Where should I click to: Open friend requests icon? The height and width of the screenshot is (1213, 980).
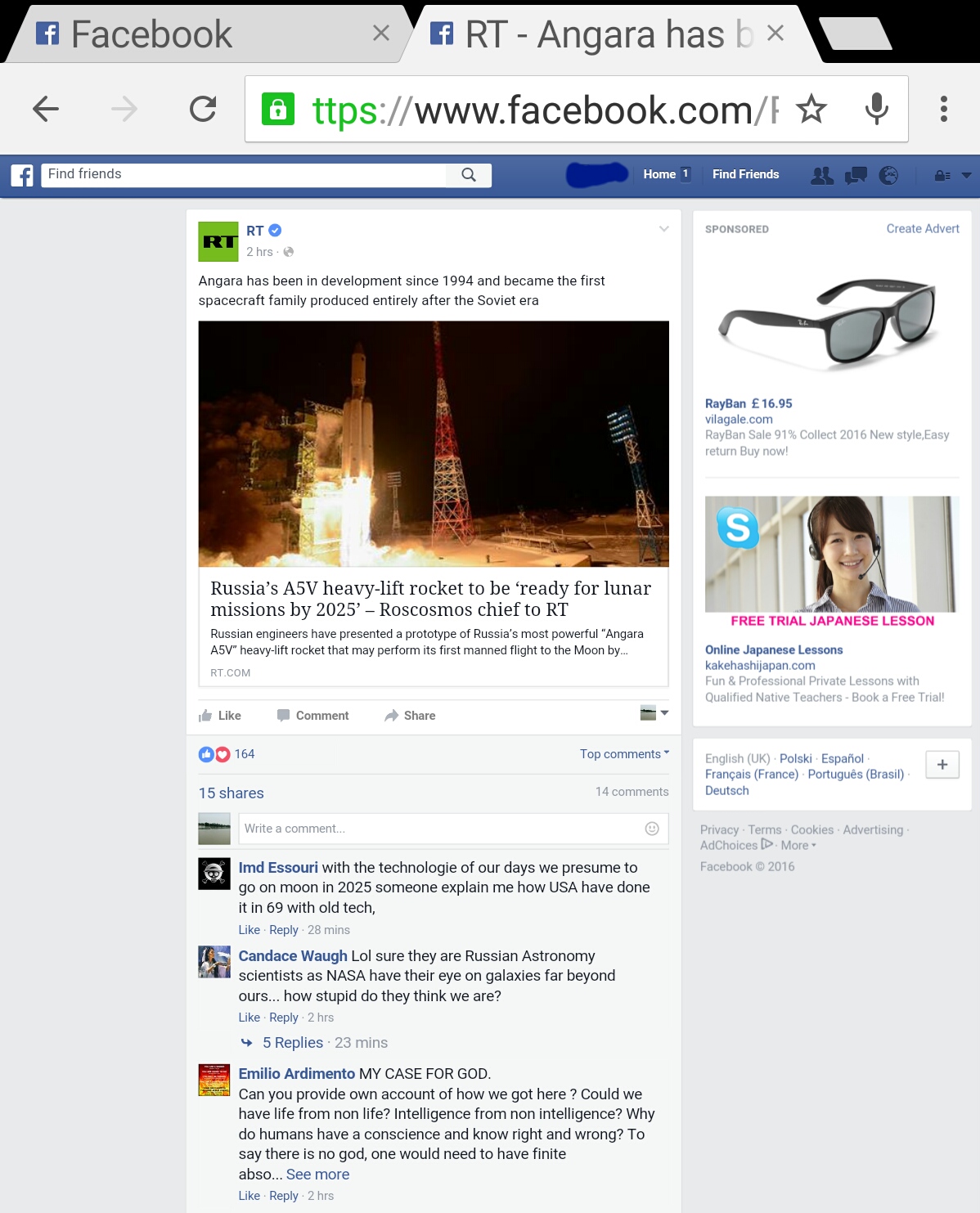(x=822, y=175)
